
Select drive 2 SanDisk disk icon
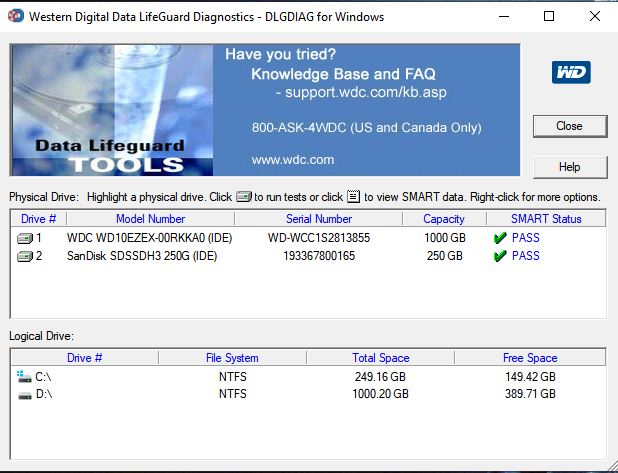25,256
